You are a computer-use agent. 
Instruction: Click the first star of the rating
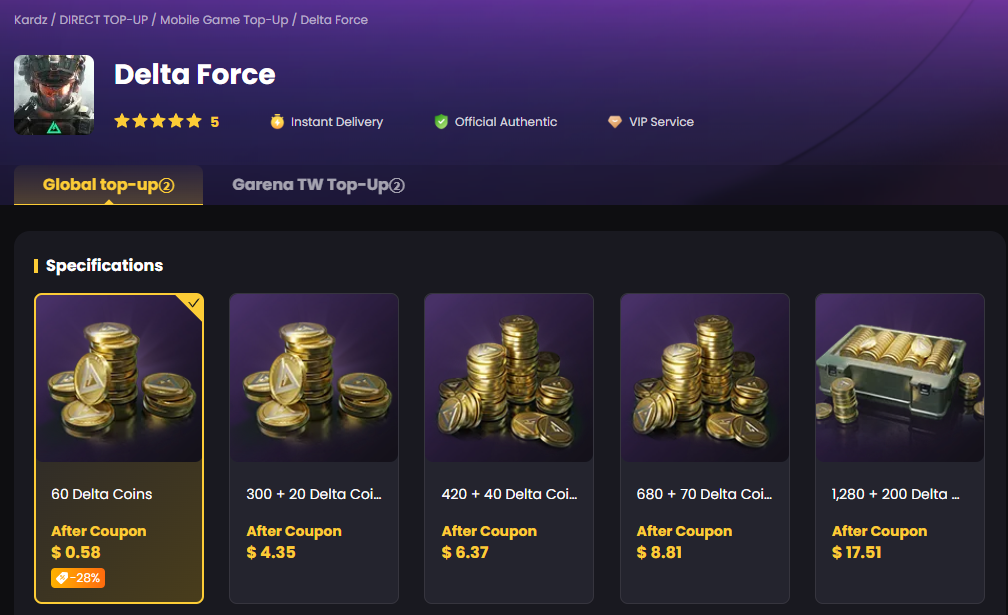point(124,120)
